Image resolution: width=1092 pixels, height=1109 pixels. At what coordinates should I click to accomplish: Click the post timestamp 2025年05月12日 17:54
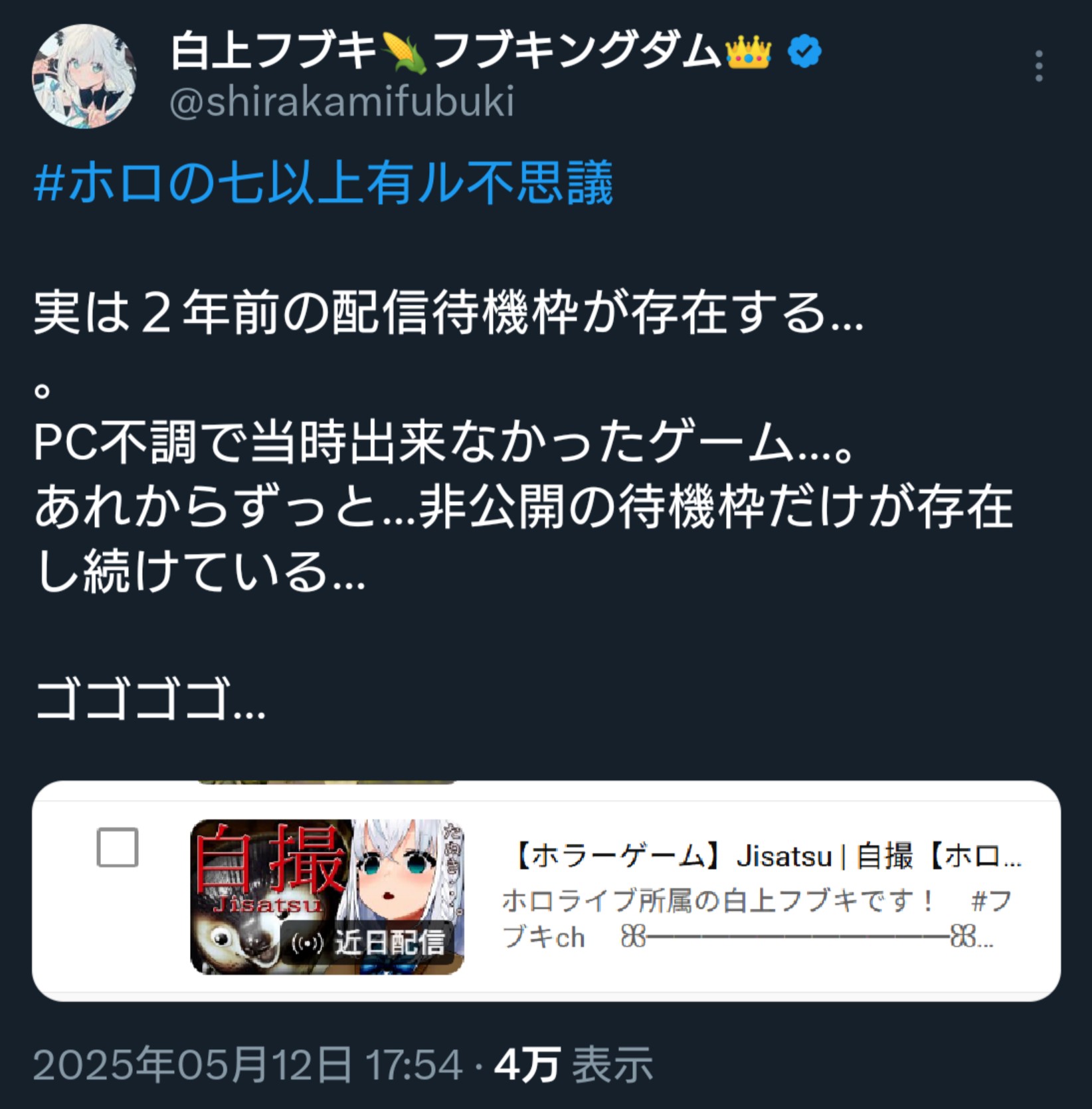pyautogui.click(x=248, y=1064)
